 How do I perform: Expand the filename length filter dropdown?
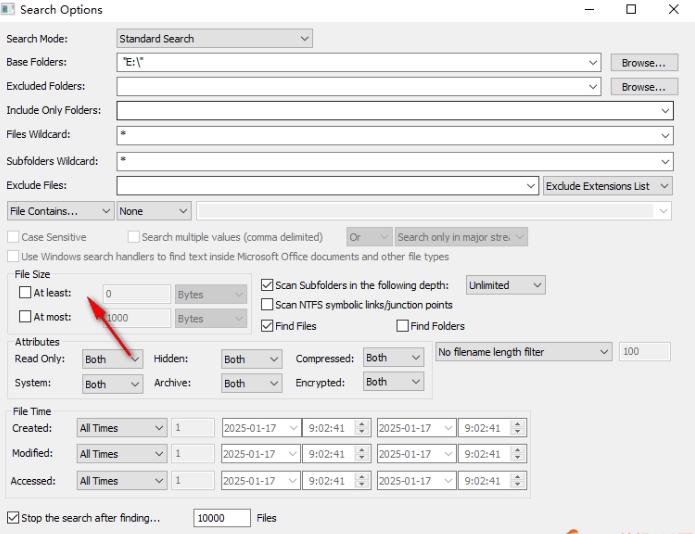point(524,352)
